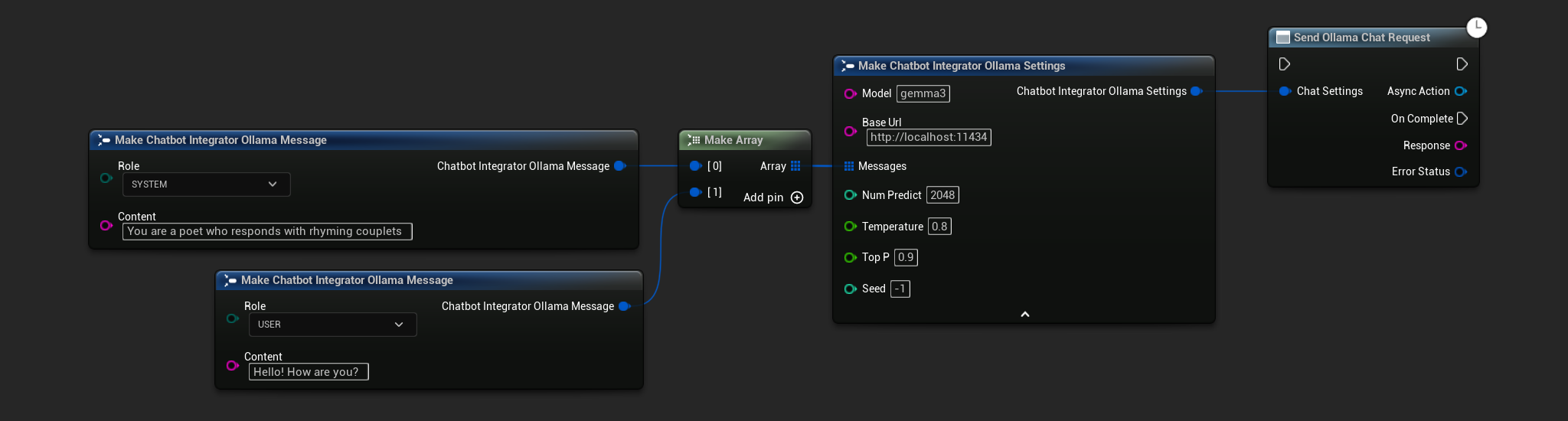Click the Add pin plus icon
The width and height of the screenshot is (1568, 421).
coord(797,197)
